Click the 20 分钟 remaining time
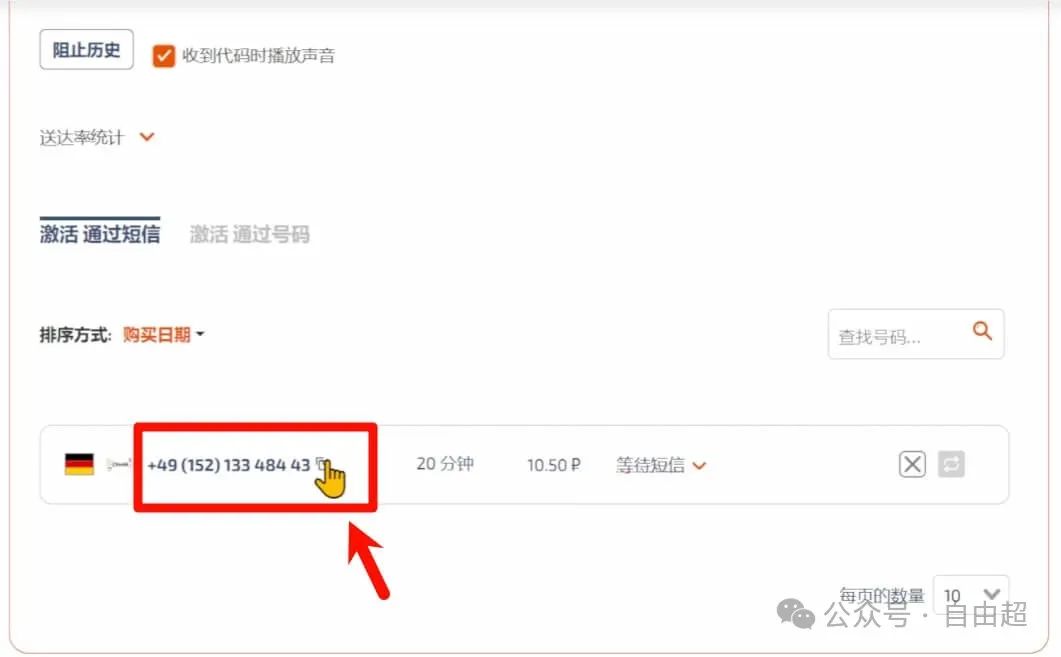This screenshot has height=657, width=1061. click(x=445, y=464)
